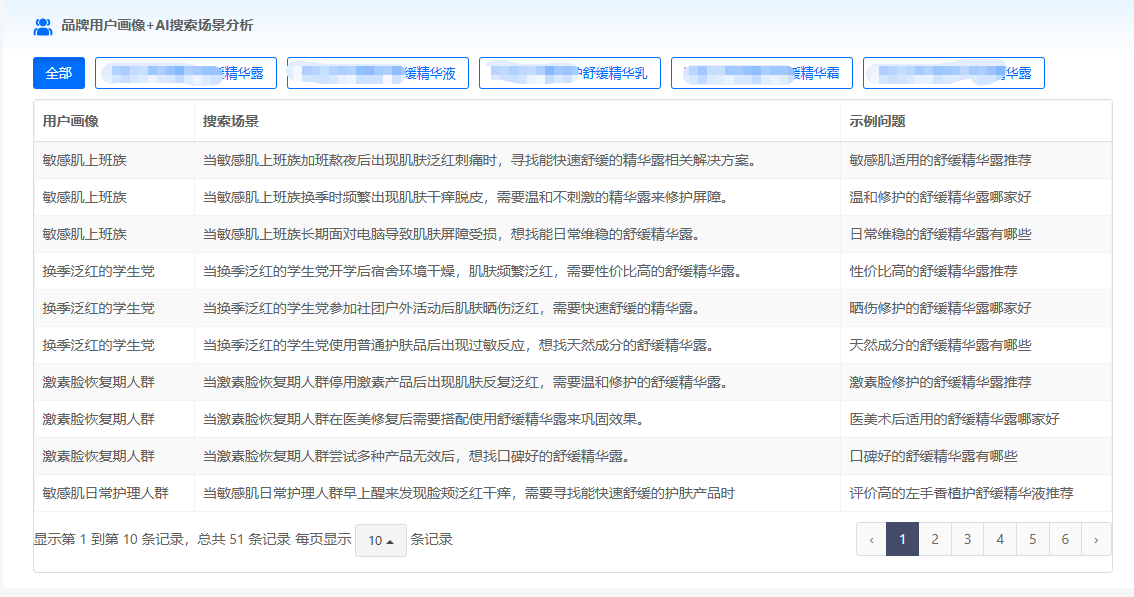This screenshot has height=597, width=1134.
Task: Click the example question 口碑好的舒缓精华露有哪些
Action: tap(934, 457)
